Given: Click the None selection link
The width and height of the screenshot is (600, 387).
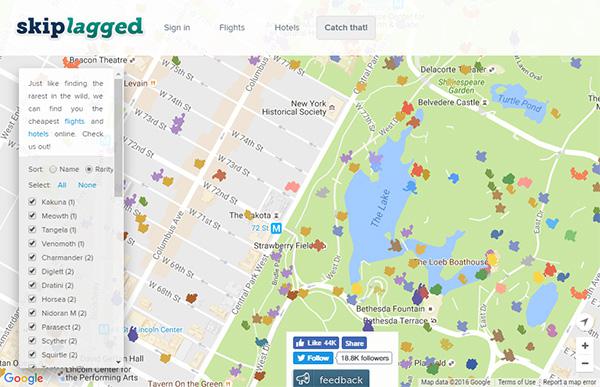Looking at the screenshot, I should [x=87, y=185].
